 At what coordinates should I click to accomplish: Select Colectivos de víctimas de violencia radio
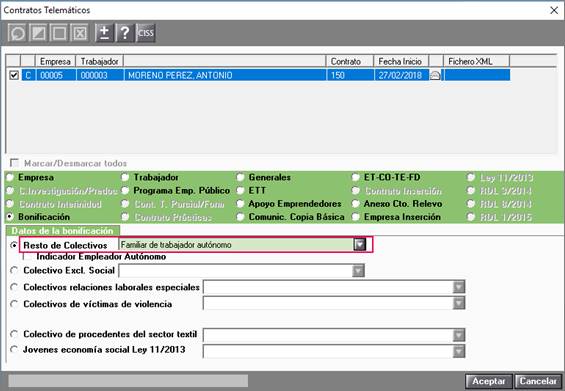point(14,304)
